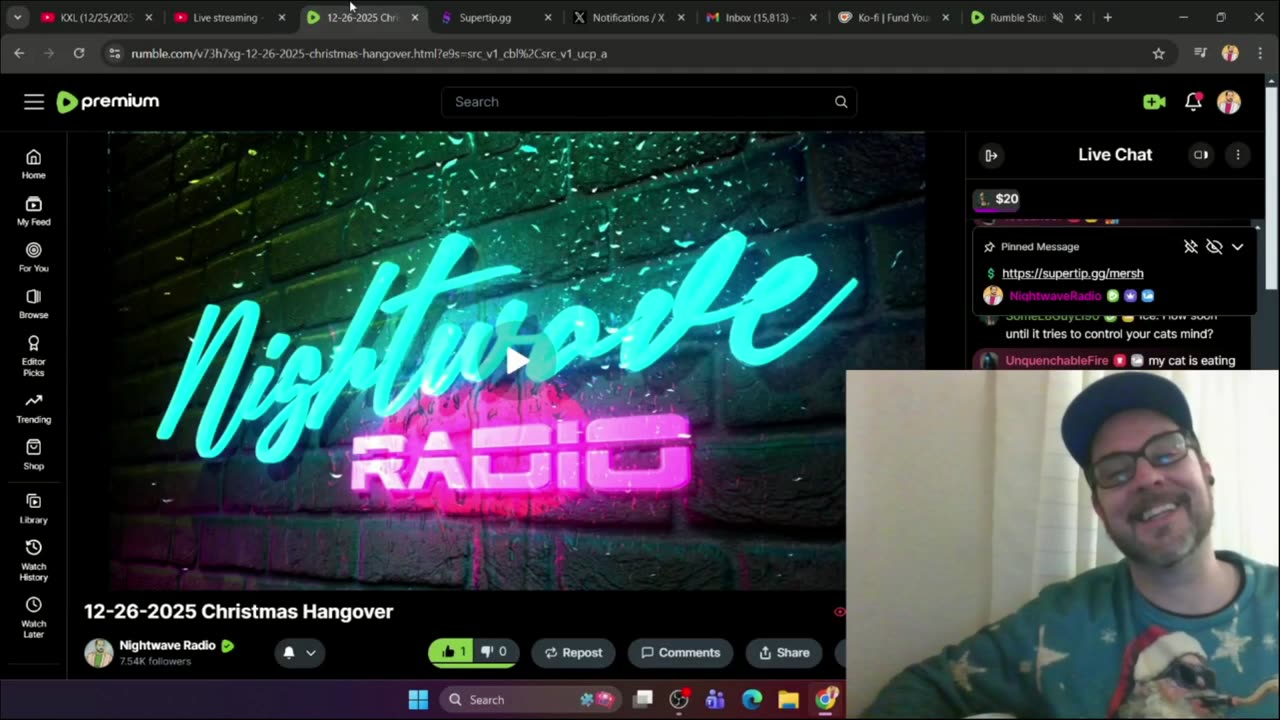View site information icon in address bar
Screen dimensions: 1280x720
tap(114, 54)
